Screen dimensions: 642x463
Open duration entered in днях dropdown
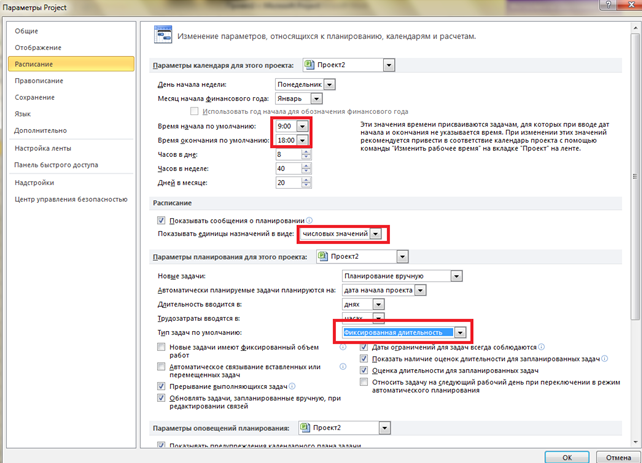pyautogui.click(x=379, y=305)
